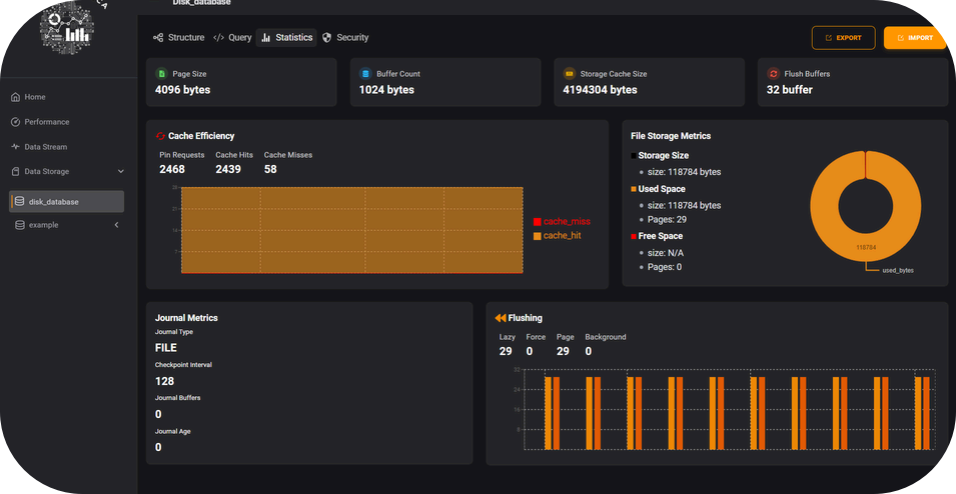Click Journal Type value FILE
Image resolution: width=956 pixels, height=494 pixels.
click(x=166, y=348)
